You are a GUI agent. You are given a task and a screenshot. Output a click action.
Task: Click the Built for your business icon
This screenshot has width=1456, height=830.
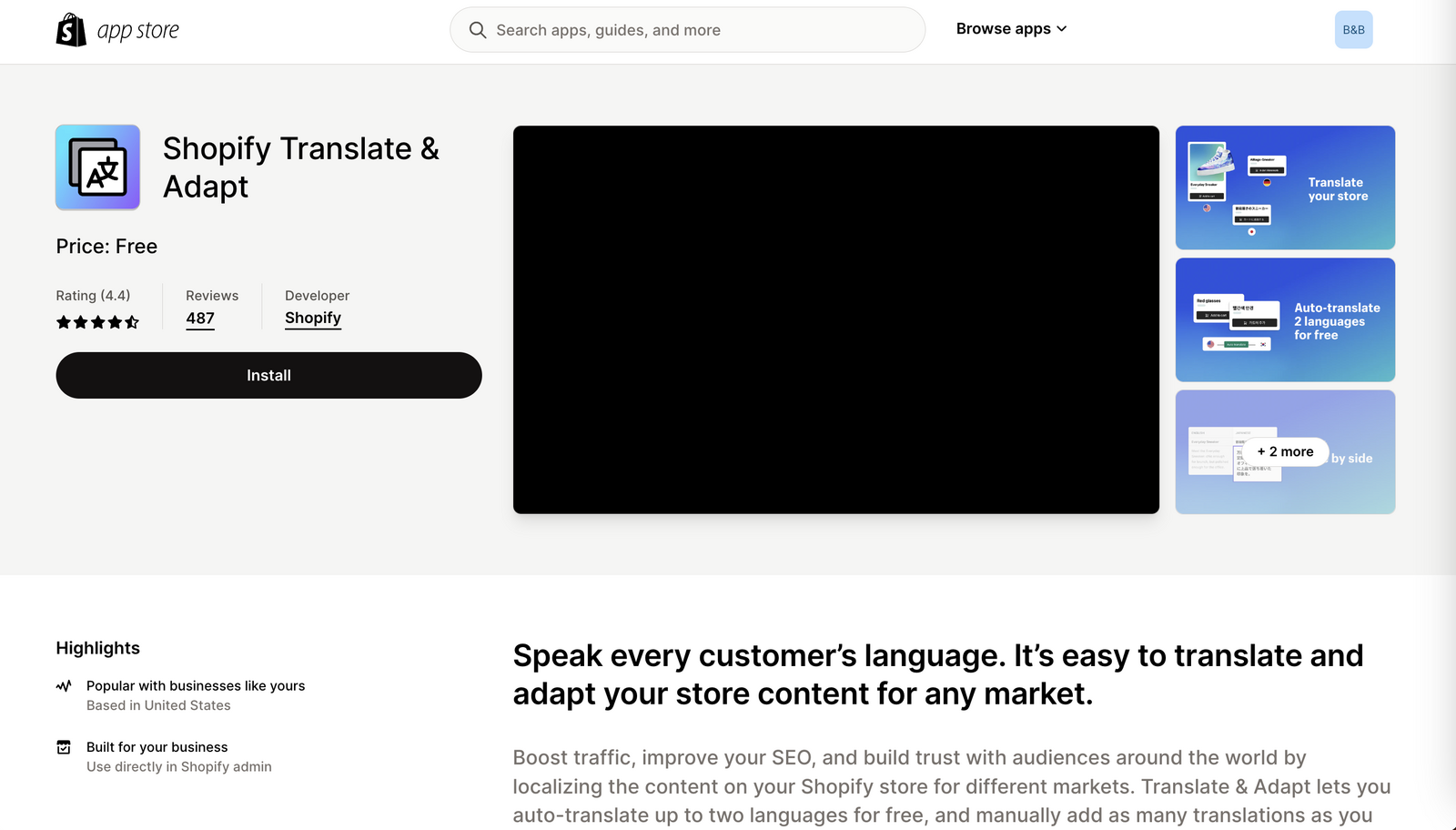[64, 747]
